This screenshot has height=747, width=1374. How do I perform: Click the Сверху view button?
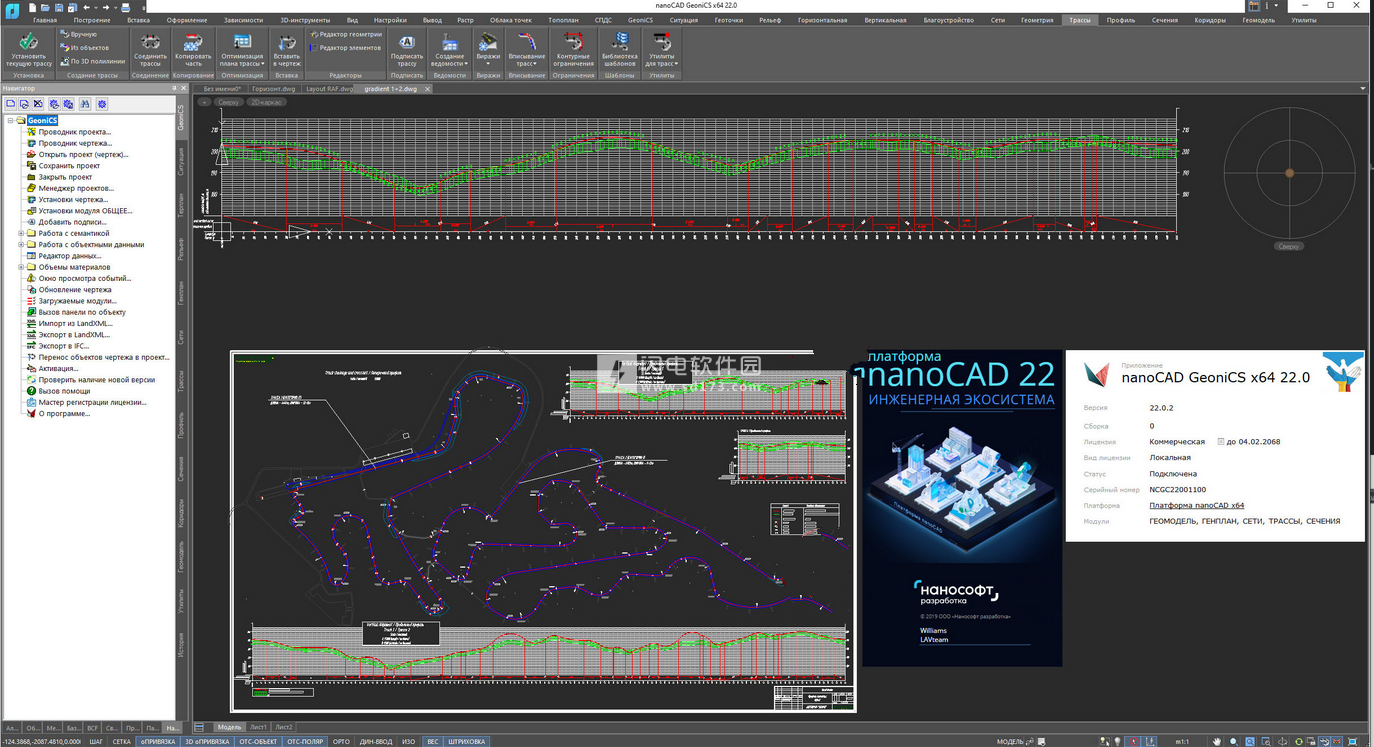pyautogui.click(x=229, y=102)
